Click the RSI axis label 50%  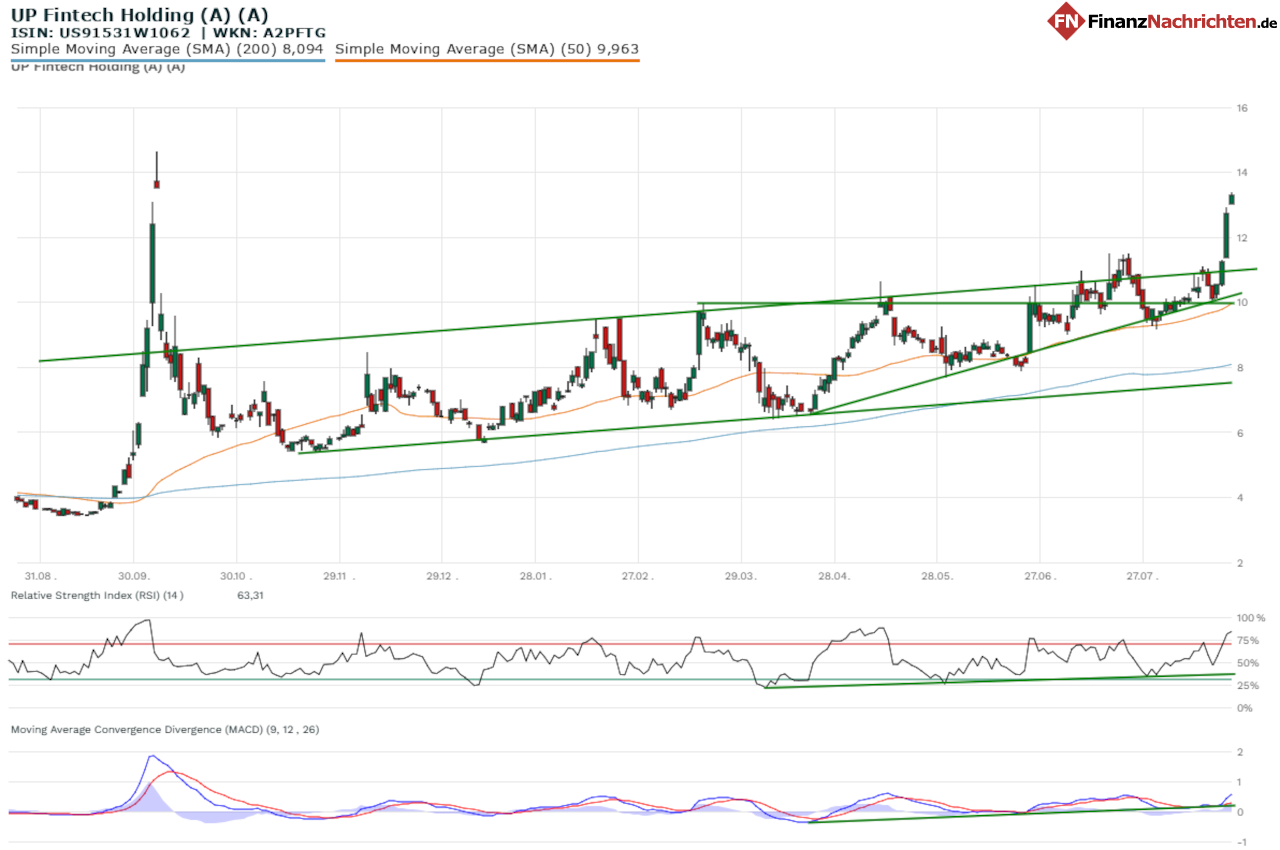1247,663
